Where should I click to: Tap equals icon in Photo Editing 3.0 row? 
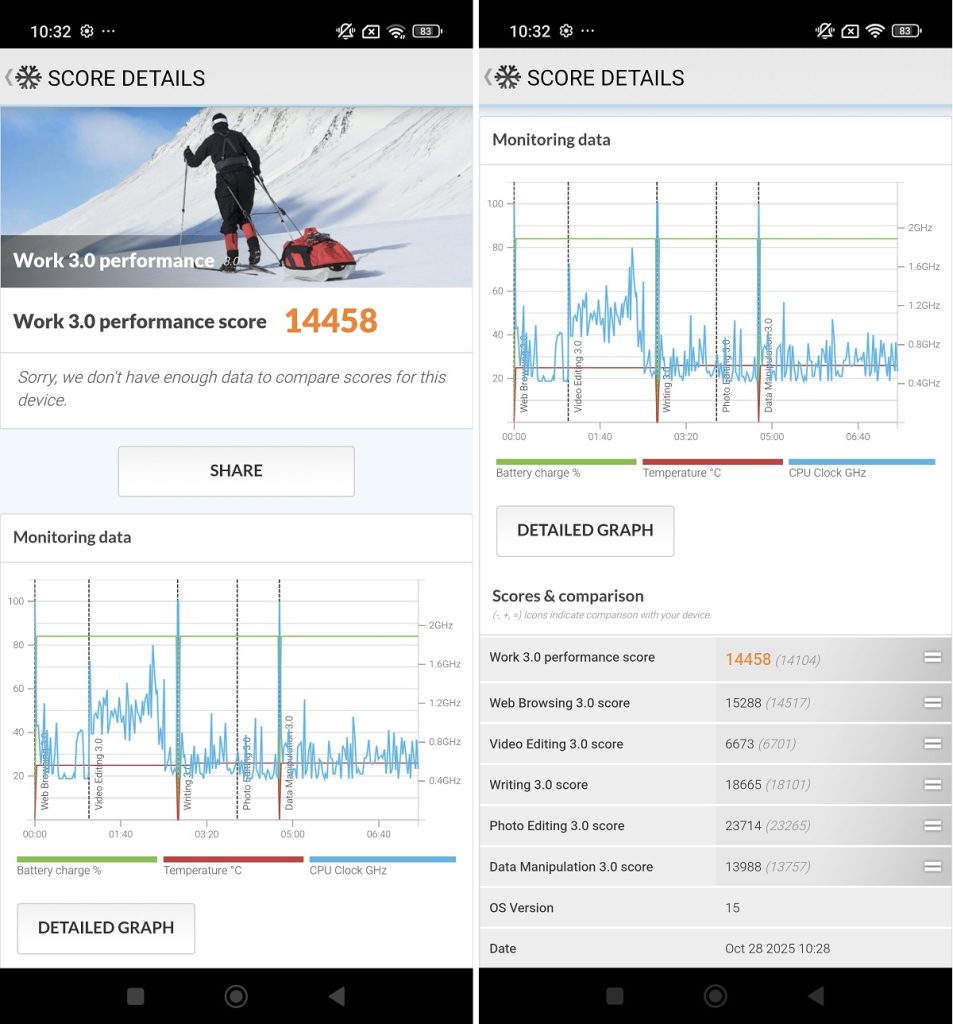[932, 826]
